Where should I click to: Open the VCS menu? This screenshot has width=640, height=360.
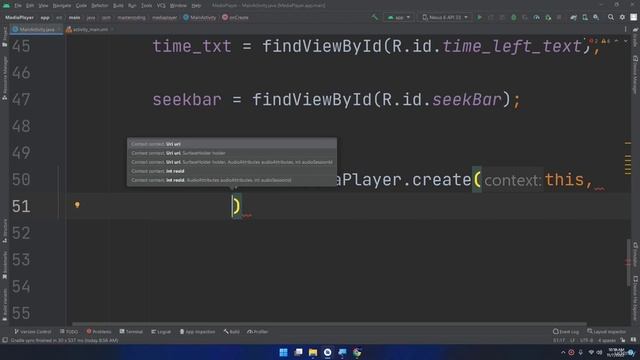(161, 6)
